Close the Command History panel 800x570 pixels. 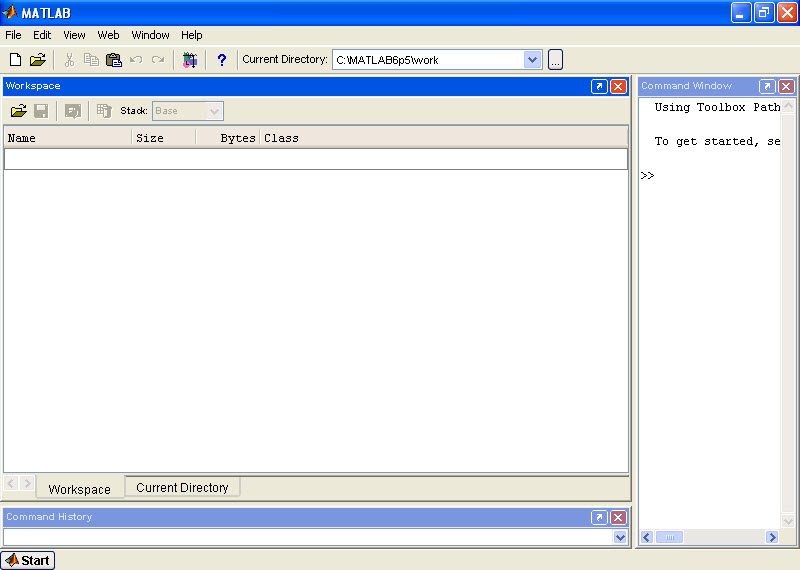(618, 517)
